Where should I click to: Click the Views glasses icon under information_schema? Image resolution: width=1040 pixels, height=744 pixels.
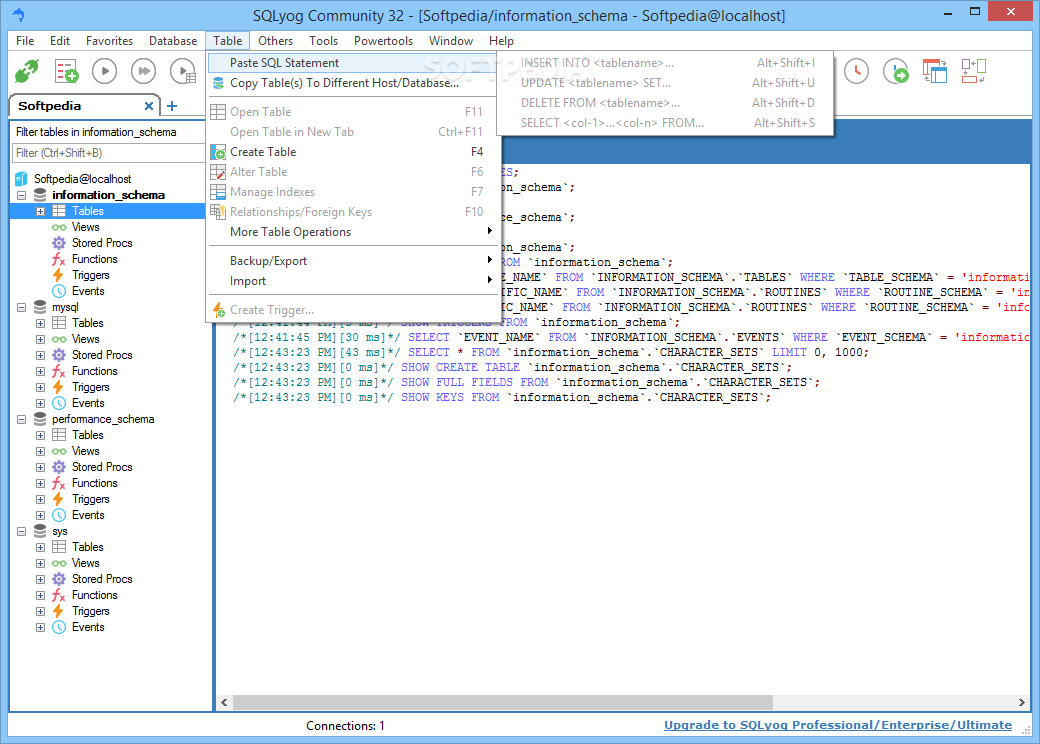pos(59,227)
